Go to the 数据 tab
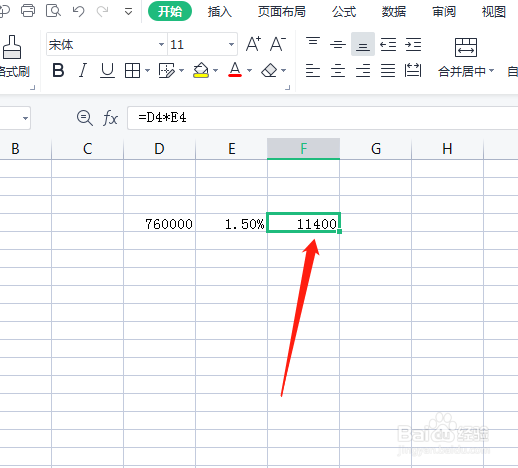 394,12
